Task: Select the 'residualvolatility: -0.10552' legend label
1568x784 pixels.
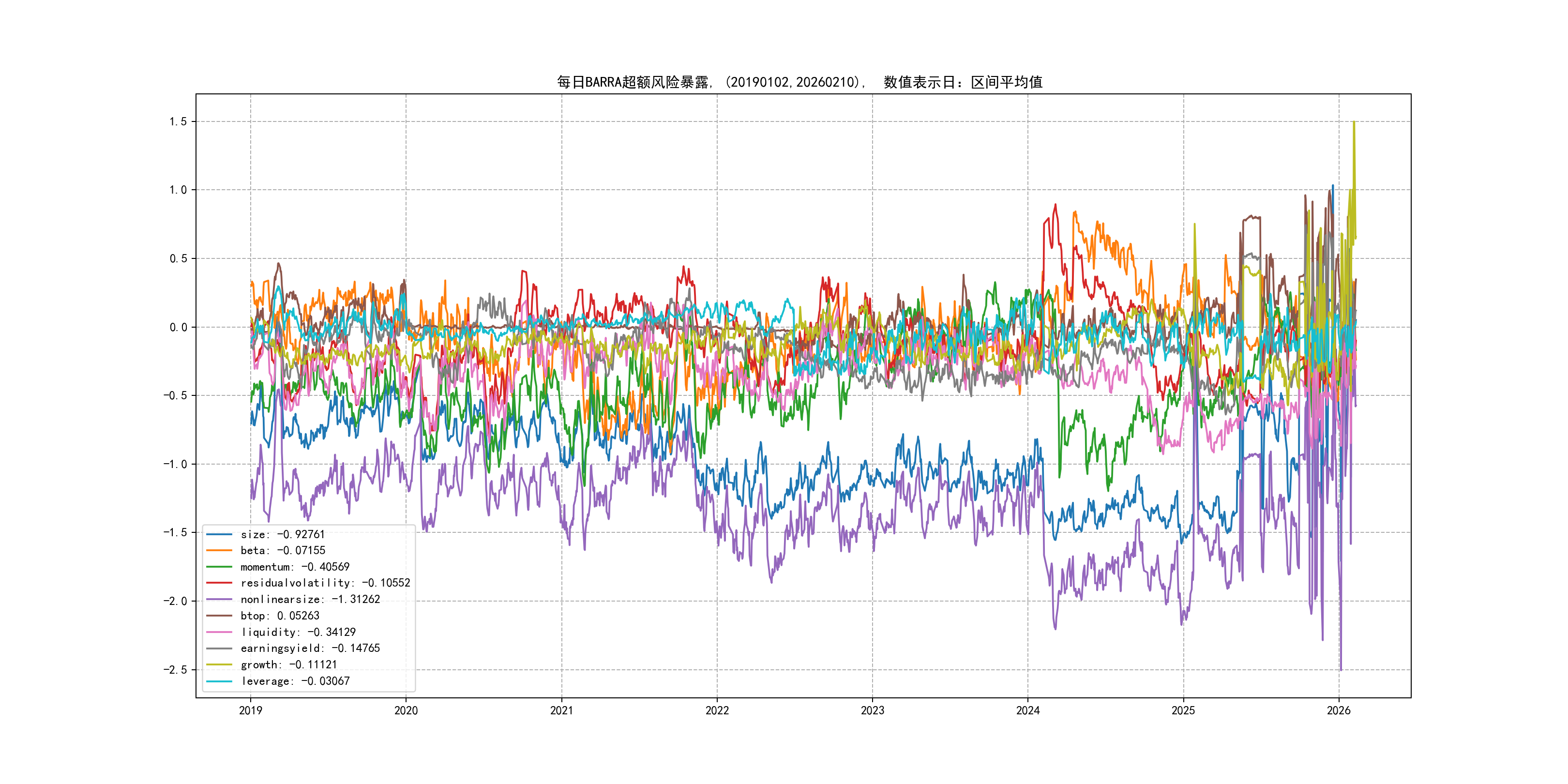Action: point(325,583)
